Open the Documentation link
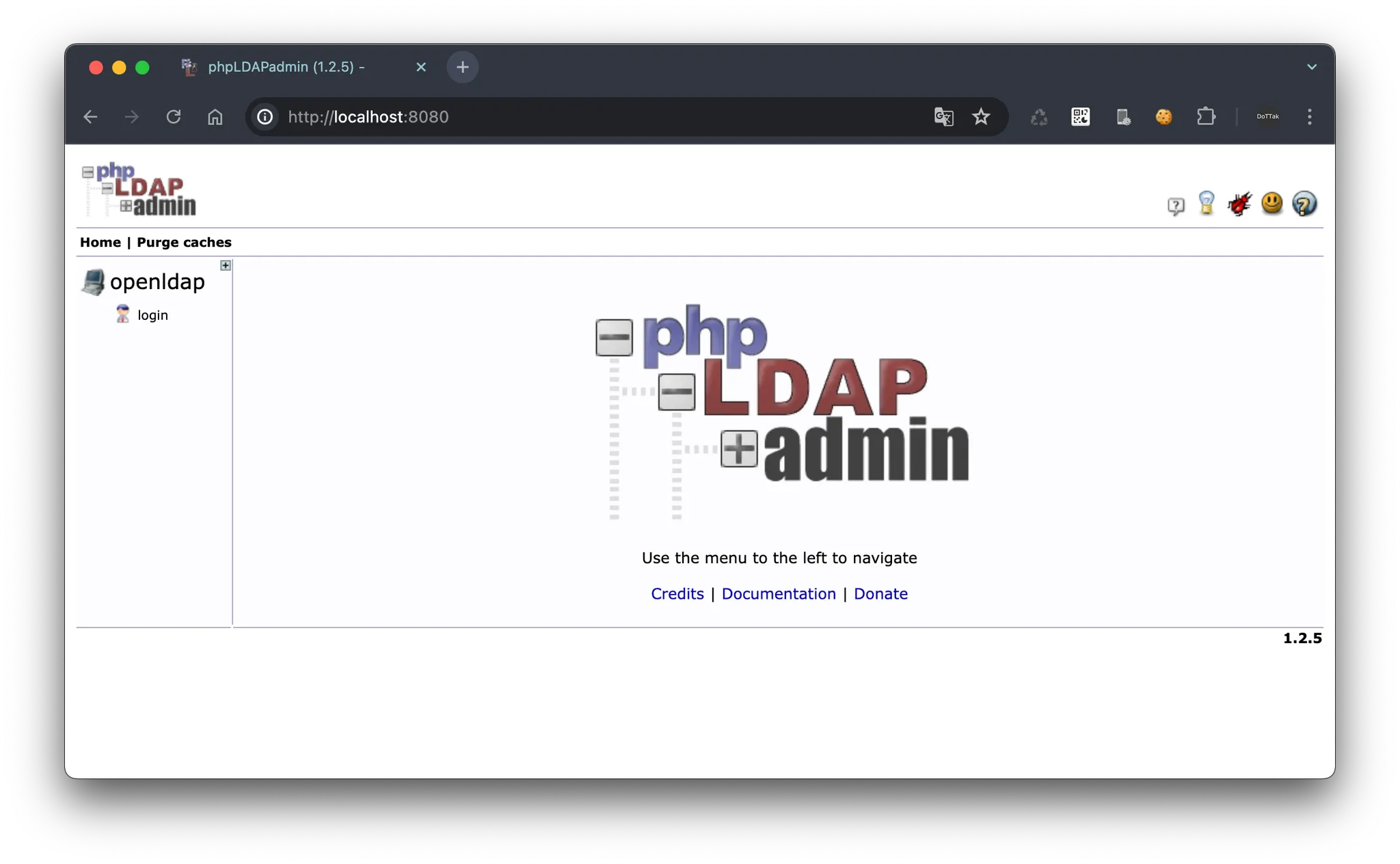This screenshot has height=864, width=1400. click(x=779, y=594)
